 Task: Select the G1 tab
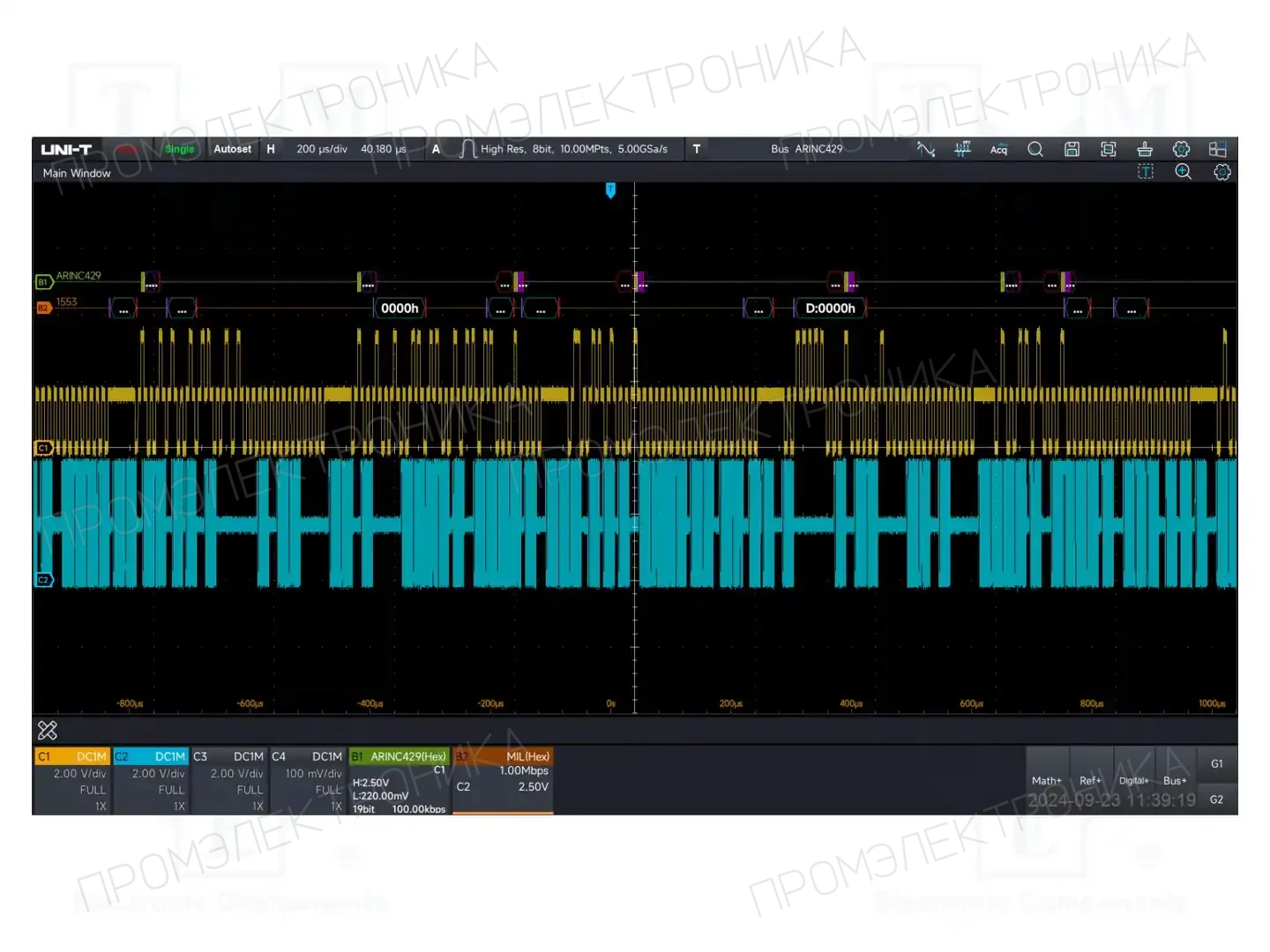(1217, 764)
